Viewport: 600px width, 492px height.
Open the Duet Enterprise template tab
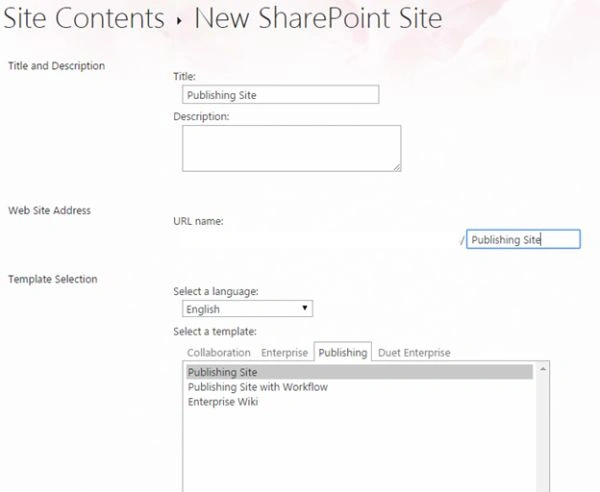point(414,352)
